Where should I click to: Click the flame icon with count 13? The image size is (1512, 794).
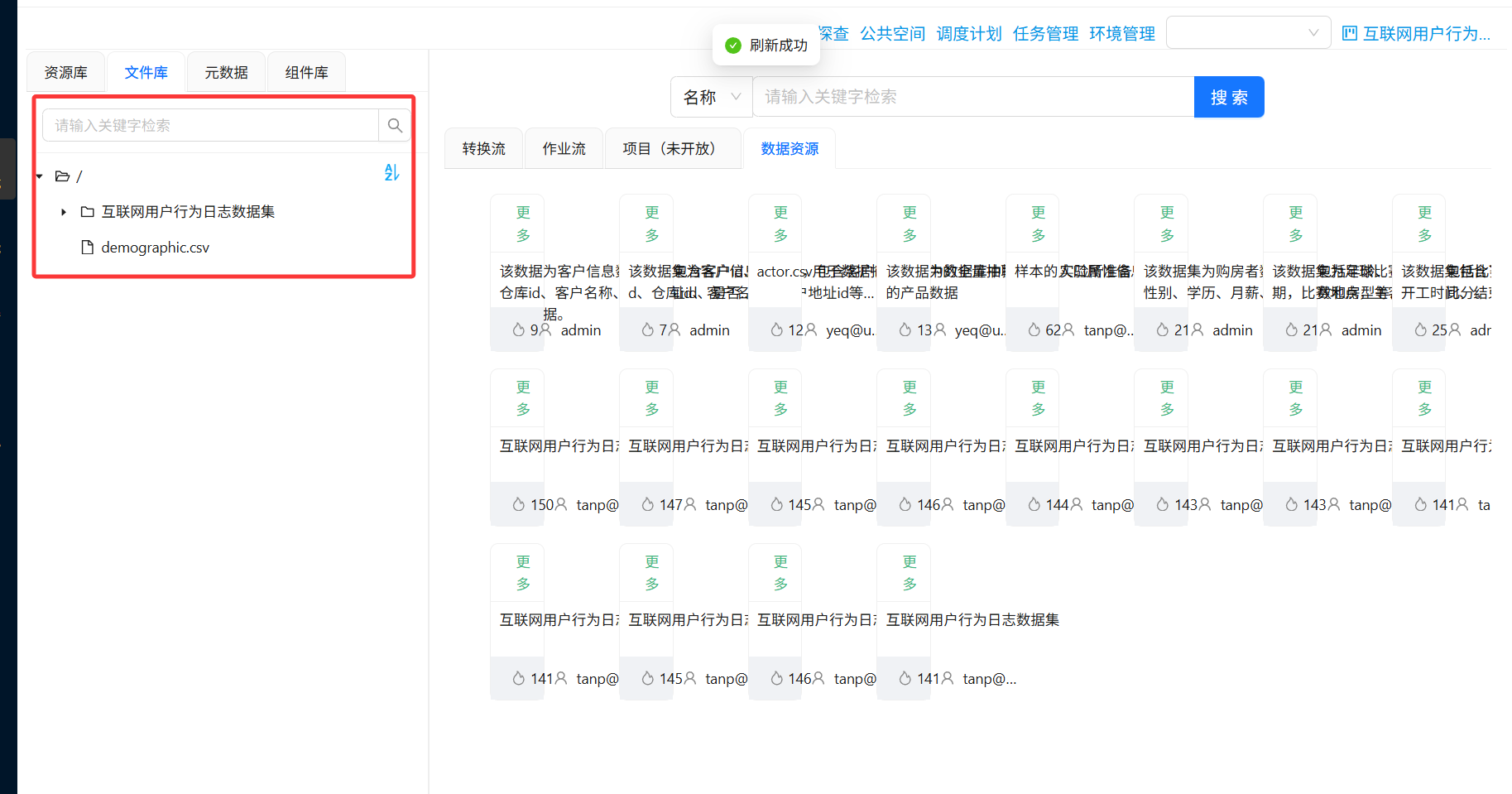[x=905, y=330]
